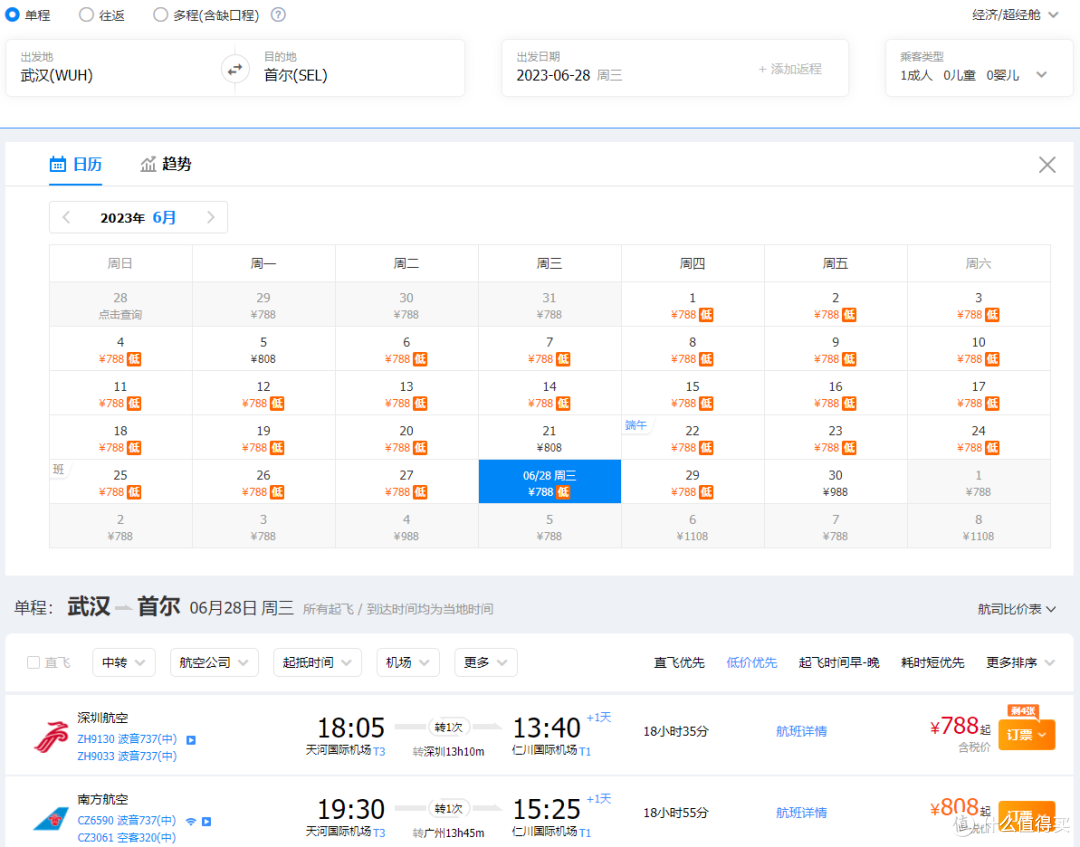This screenshot has height=847, width=1080.
Task: Select June 10 in calendar
Action: click(979, 348)
